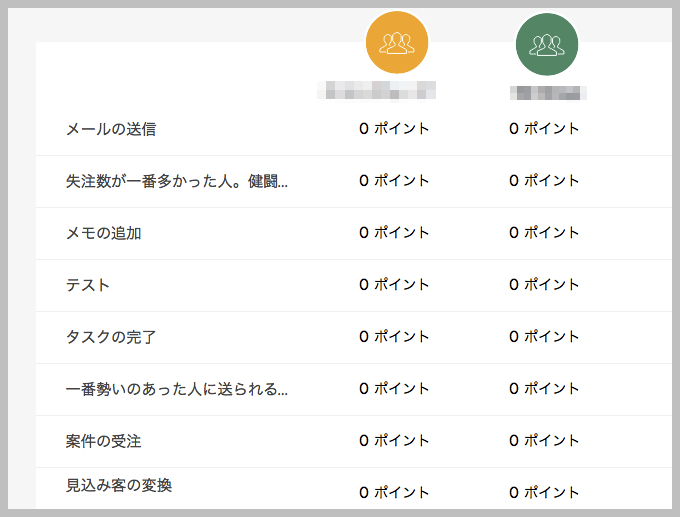Select orange team's 見込み客の変換 points value
The height and width of the screenshot is (517, 680).
394,492
